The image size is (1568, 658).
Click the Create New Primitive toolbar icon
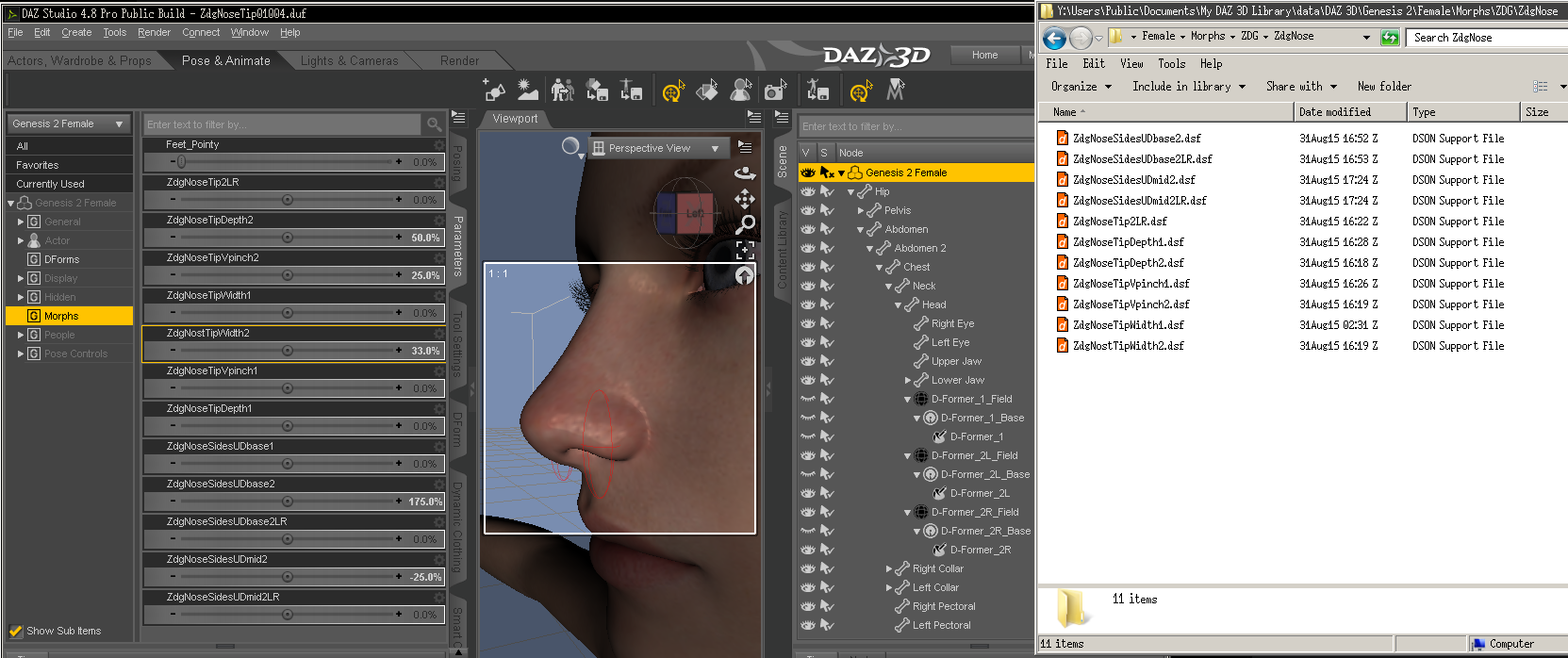tap(494, 90)
